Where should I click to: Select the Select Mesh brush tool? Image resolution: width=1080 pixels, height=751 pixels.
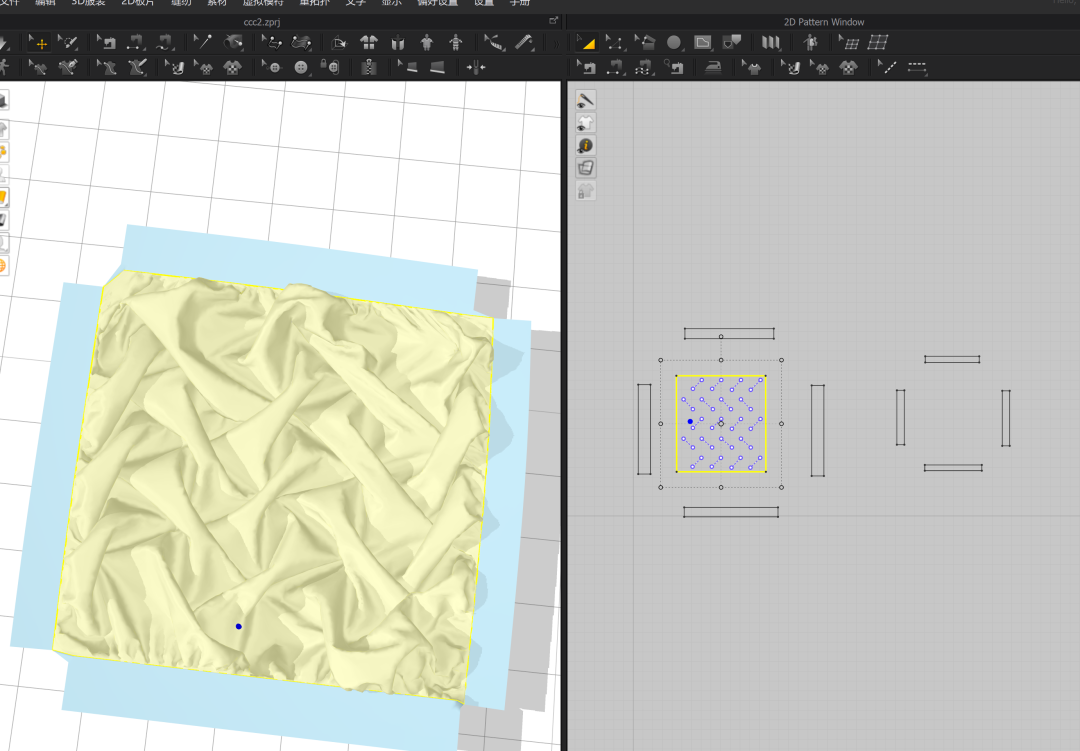click(x=68, y=43)
